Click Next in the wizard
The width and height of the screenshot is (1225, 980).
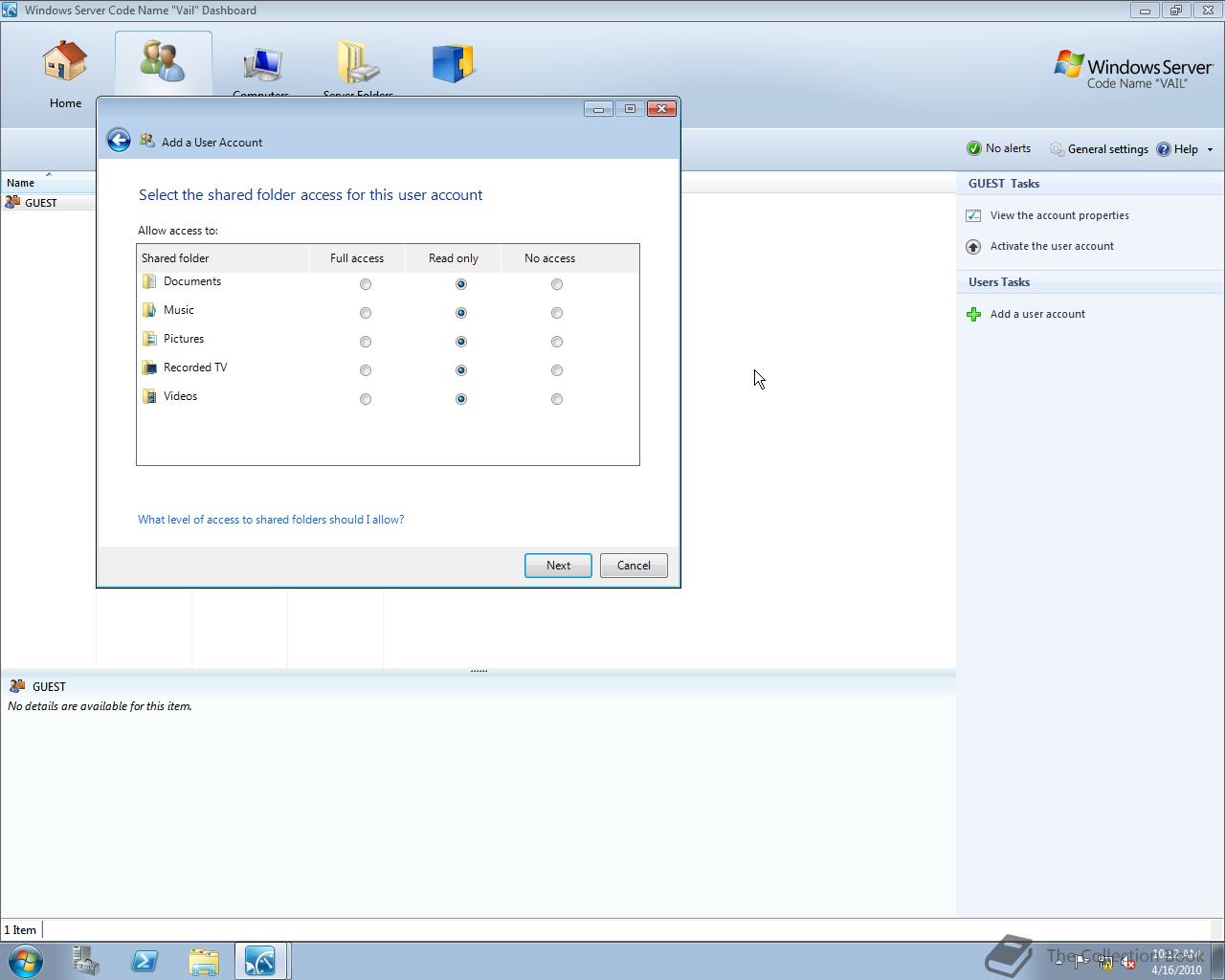tap(558, 566)
